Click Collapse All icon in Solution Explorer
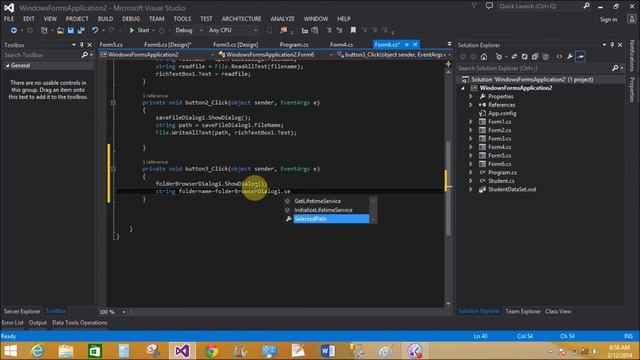The width and height of the screenshot is (640, 360). tap(535, 57)
